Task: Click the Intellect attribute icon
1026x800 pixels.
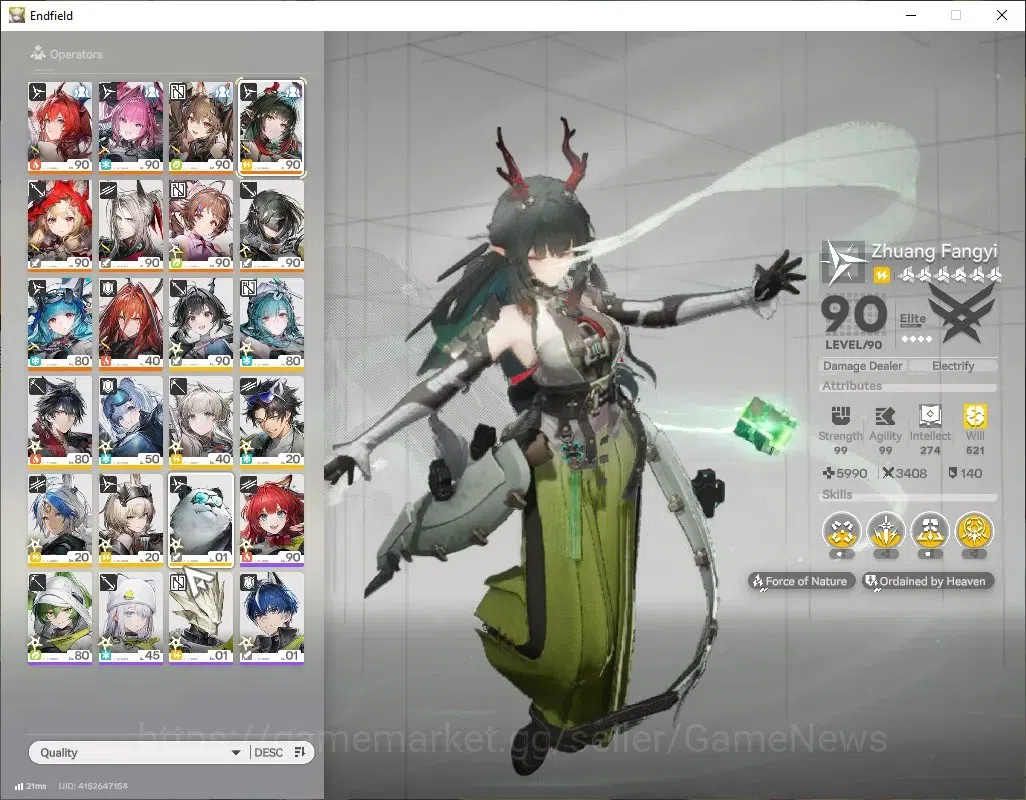Action: 930,415
